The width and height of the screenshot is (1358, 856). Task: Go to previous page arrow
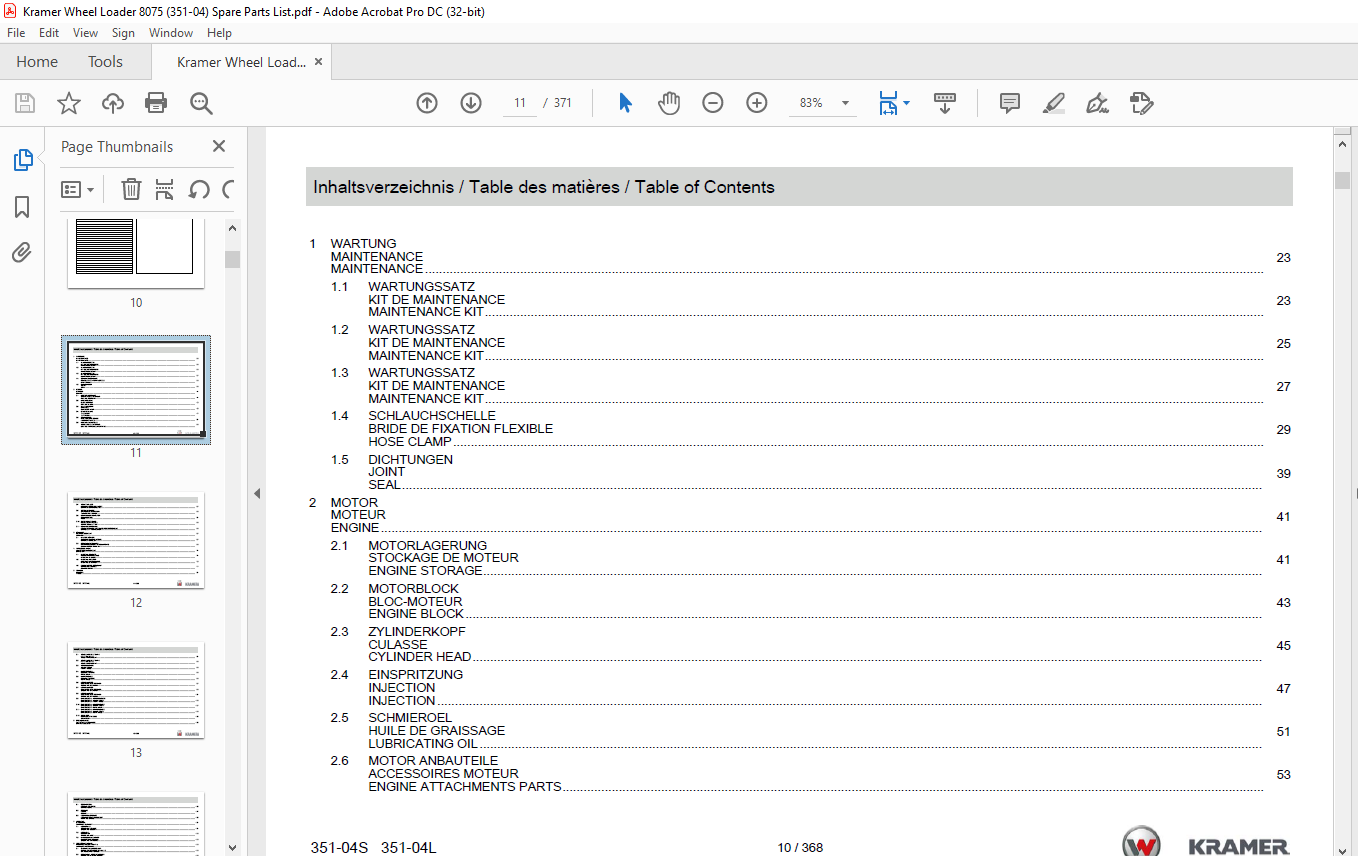click(427, 103)
